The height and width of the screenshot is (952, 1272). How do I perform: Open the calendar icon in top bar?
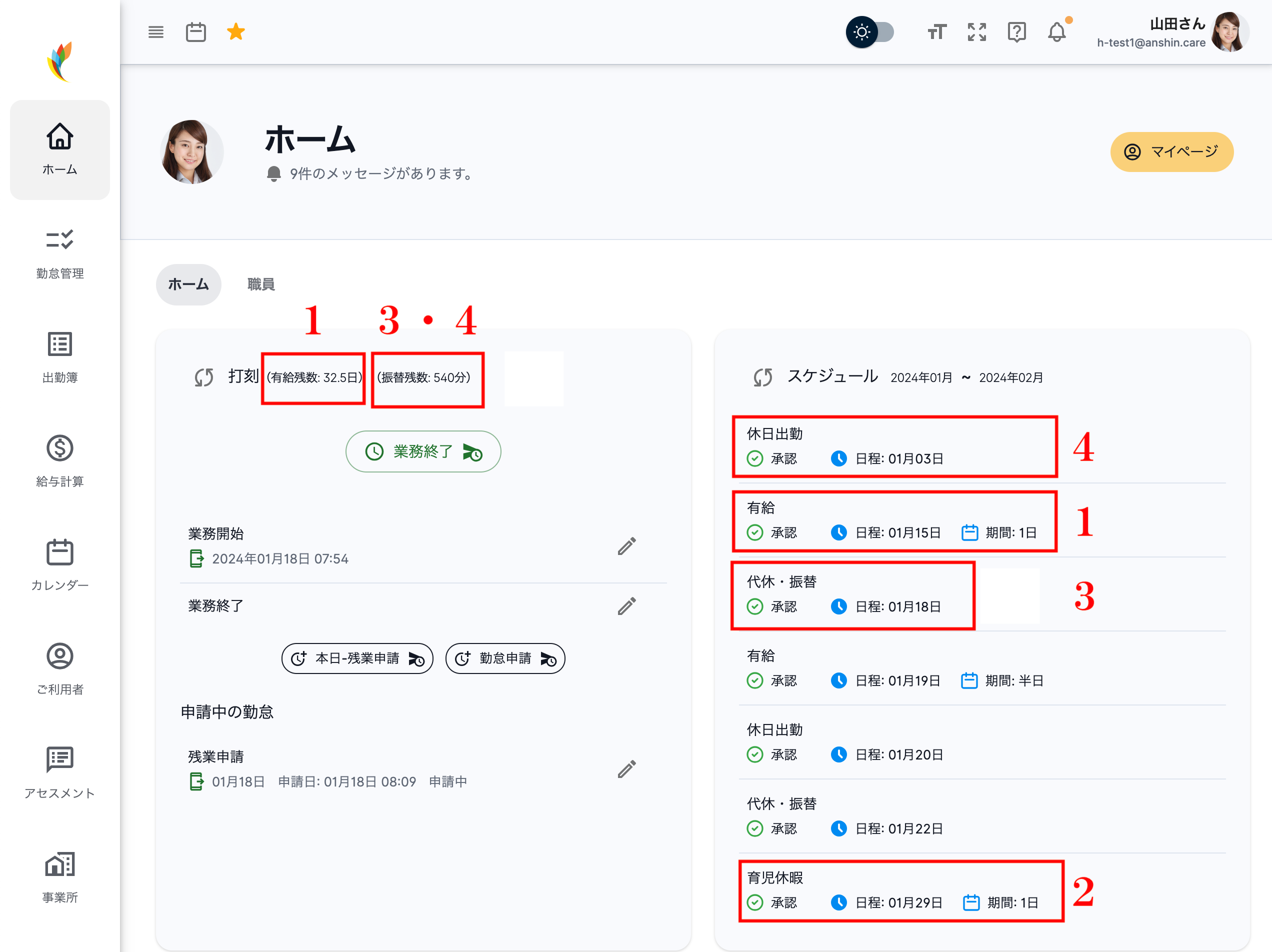(x=195, y=32)
